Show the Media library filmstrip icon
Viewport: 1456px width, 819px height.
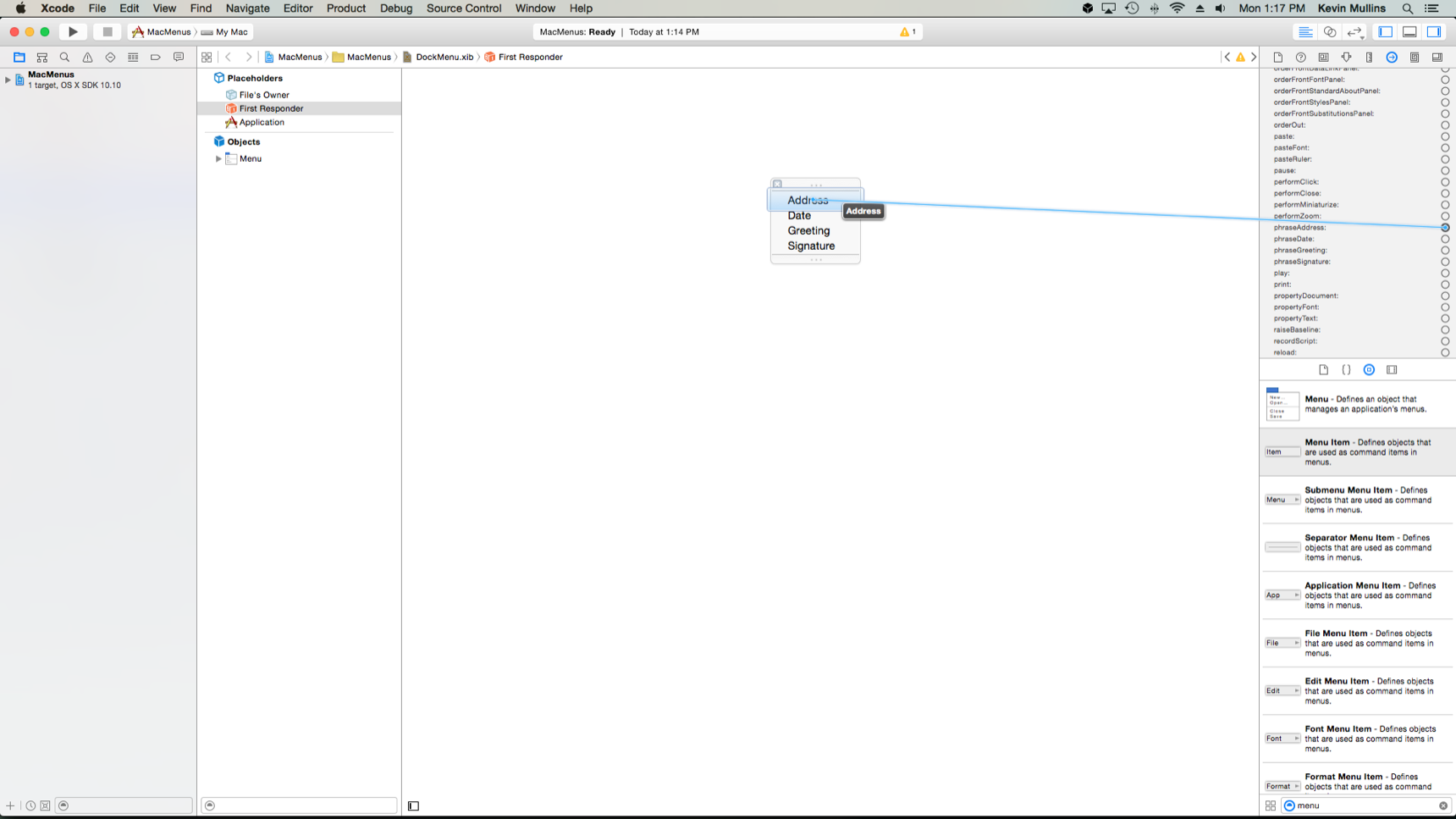[x=1392, y=370]
